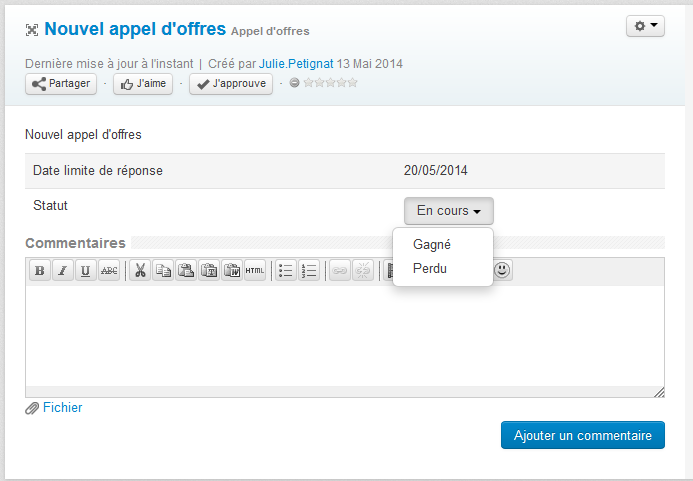This screenshot has width=693, height=481.
Task: Open the HTML source editor
Action: (255, 271)
